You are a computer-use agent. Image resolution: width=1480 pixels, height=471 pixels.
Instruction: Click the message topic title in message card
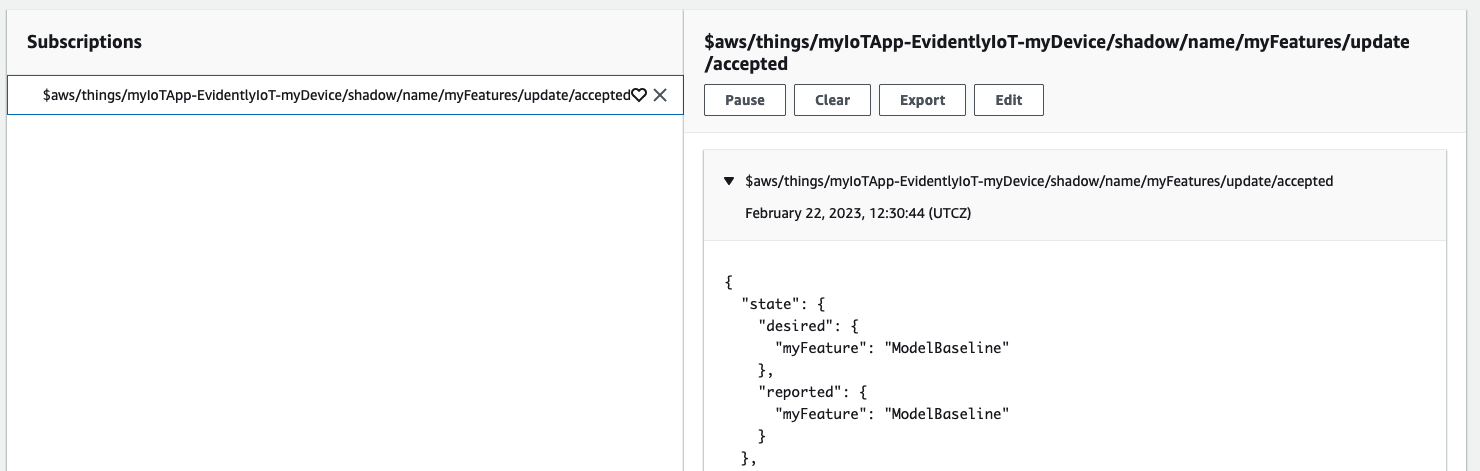1040,181
